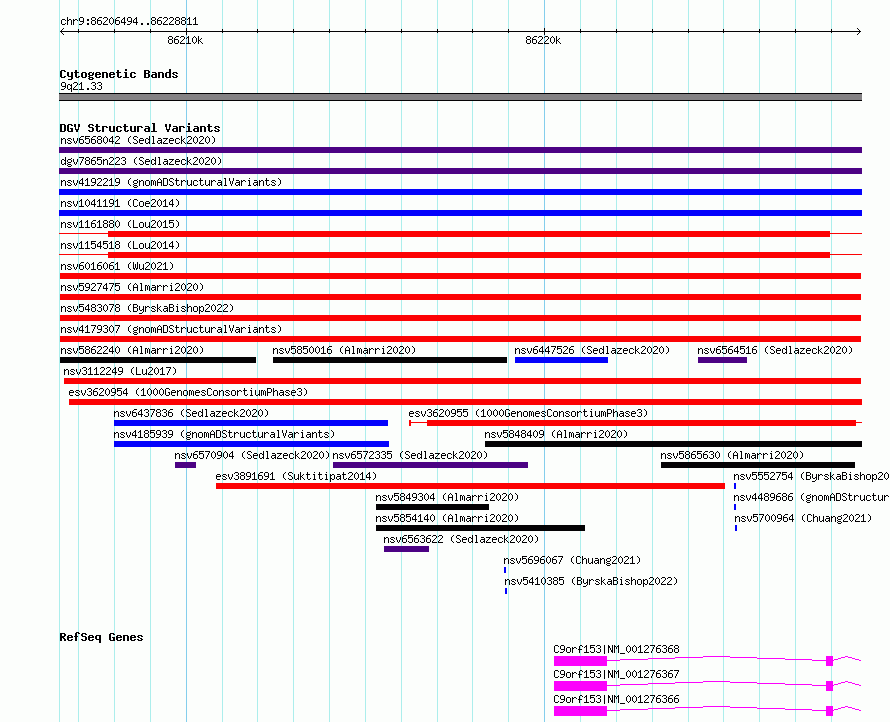
Task: Click the chr9:86206494..86228811 coordinate label
Action: tap(129, 22)
